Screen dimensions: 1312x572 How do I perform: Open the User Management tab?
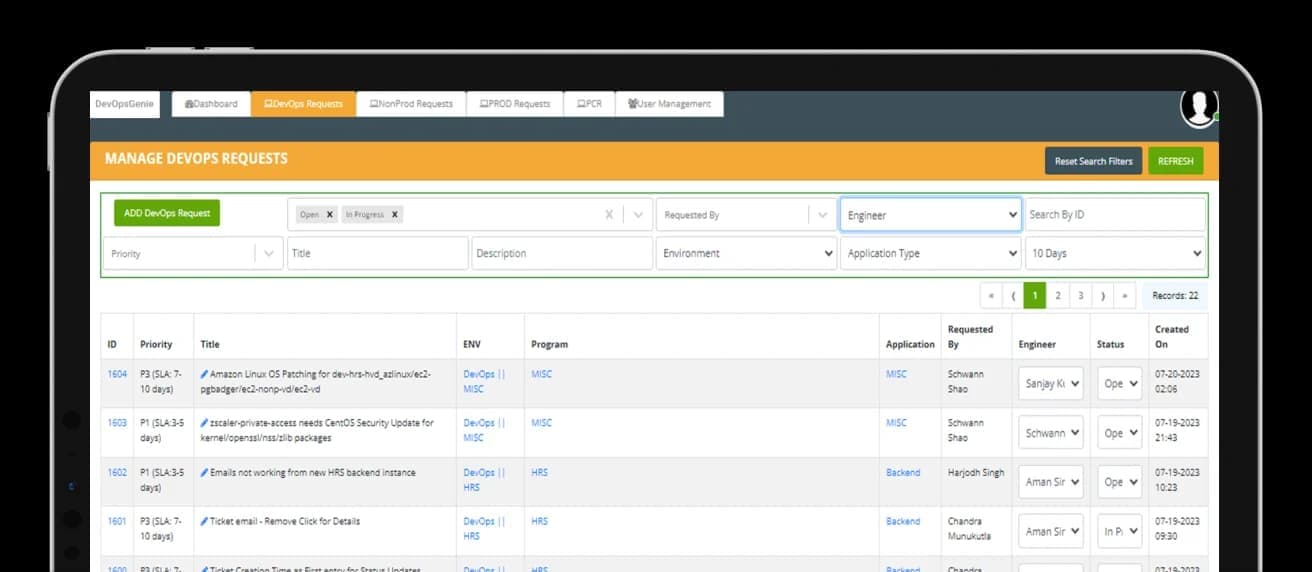tap(669, 104)
